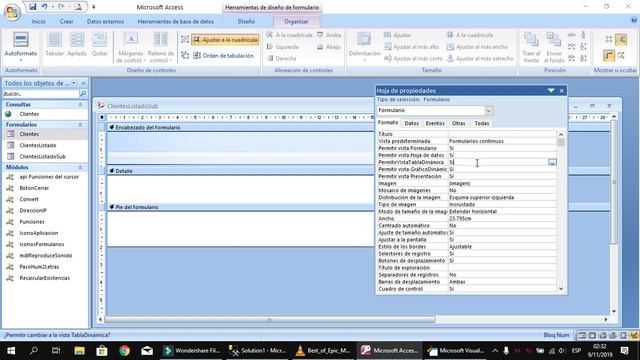Click the Encabezado del formulario section bar
The height and width of the screenshot is (360, 640).
click(241, 128)
